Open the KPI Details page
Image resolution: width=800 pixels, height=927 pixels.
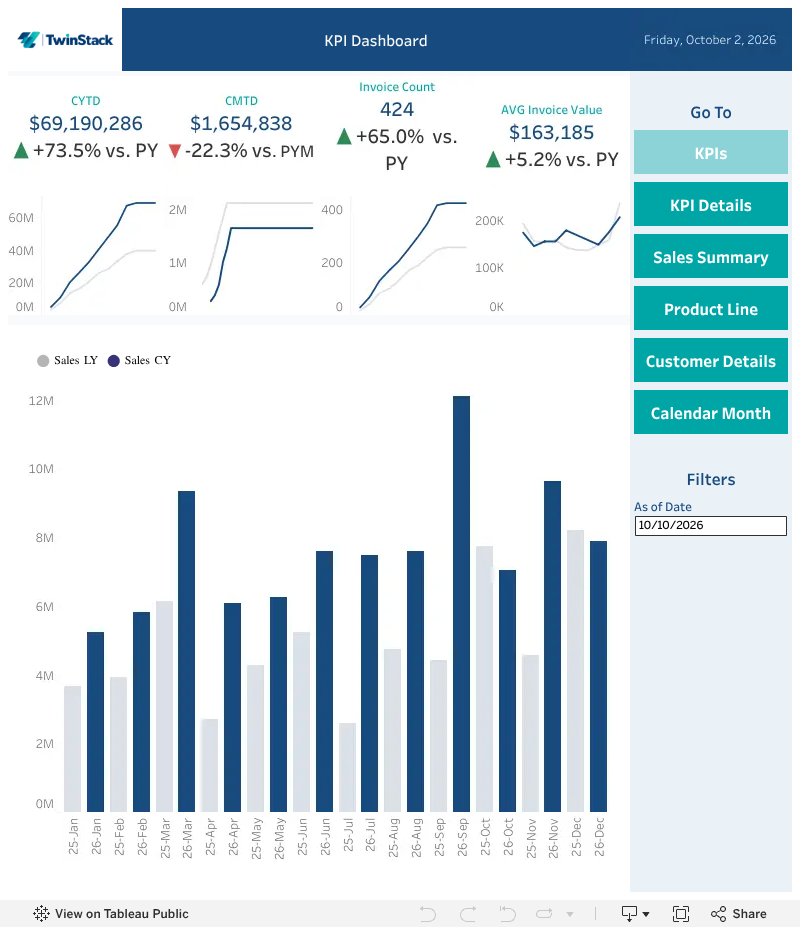coord(711,205)
